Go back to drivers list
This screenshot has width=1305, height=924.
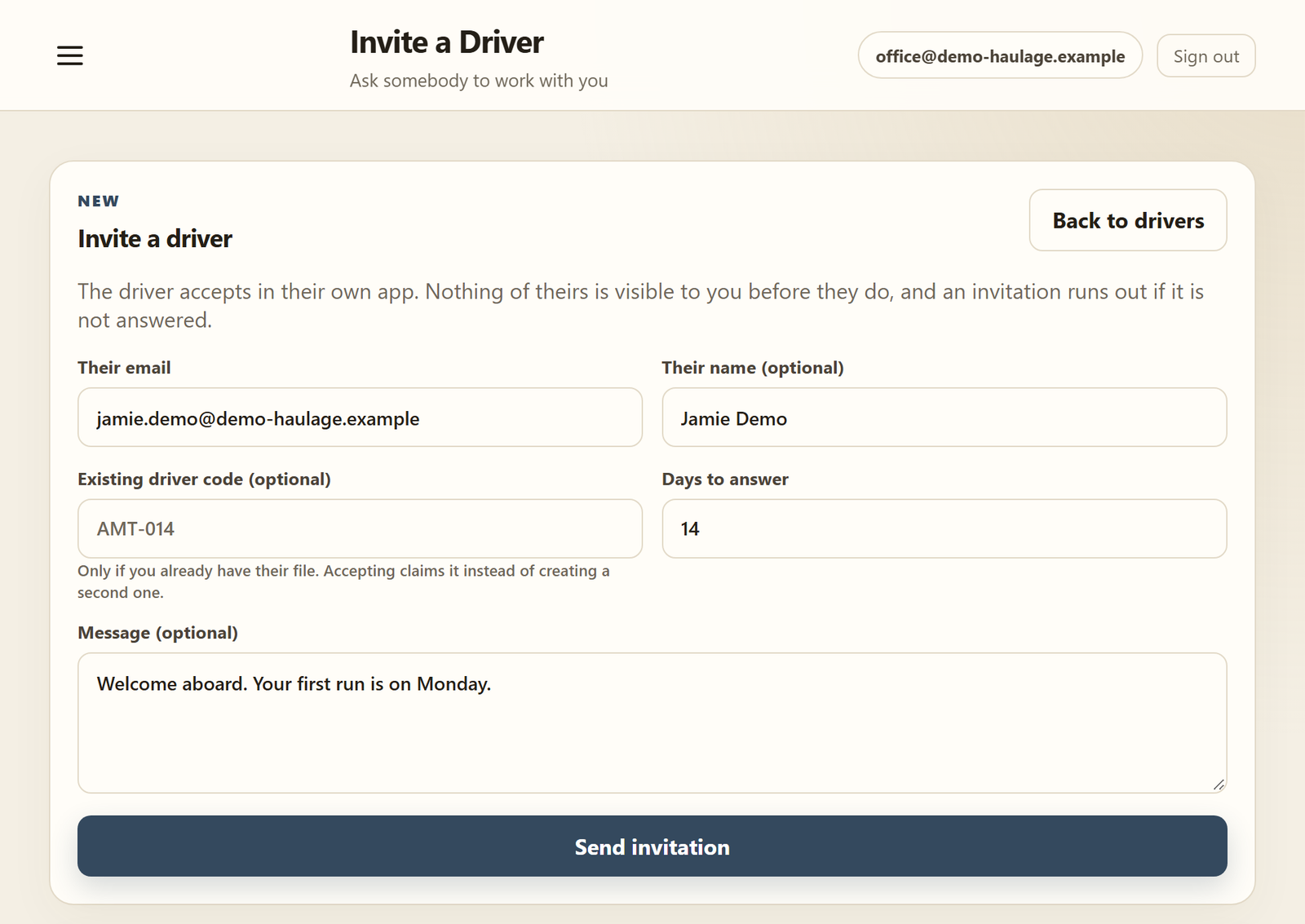pos(1128,220)
